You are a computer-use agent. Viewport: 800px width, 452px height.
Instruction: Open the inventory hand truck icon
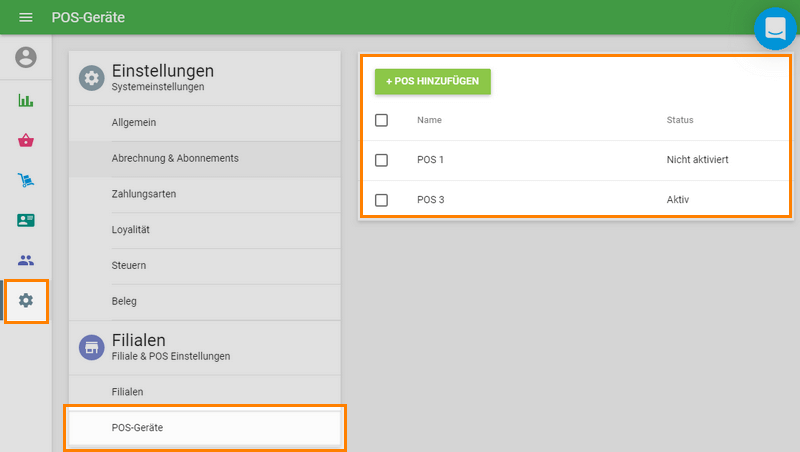(x=26, y=180)
